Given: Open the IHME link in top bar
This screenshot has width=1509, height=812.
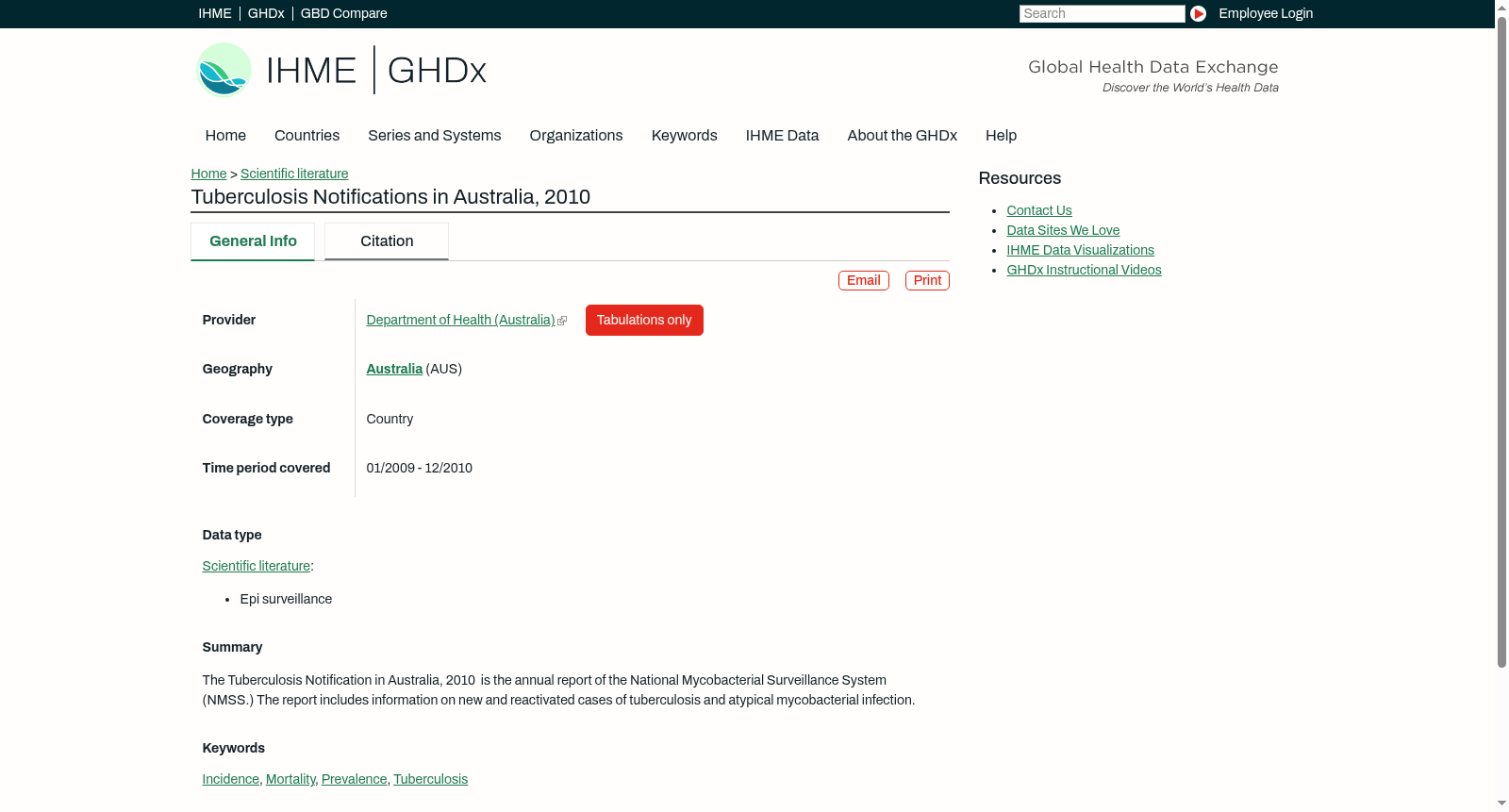Looking at the screenshot, I should 215,13.
